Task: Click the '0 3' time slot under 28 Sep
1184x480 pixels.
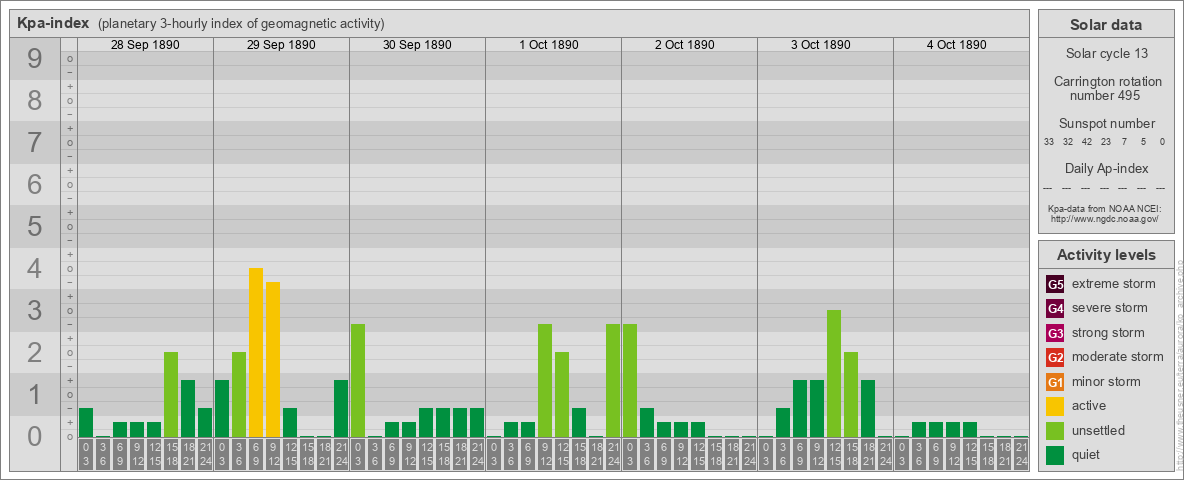Action: point(86,455)
